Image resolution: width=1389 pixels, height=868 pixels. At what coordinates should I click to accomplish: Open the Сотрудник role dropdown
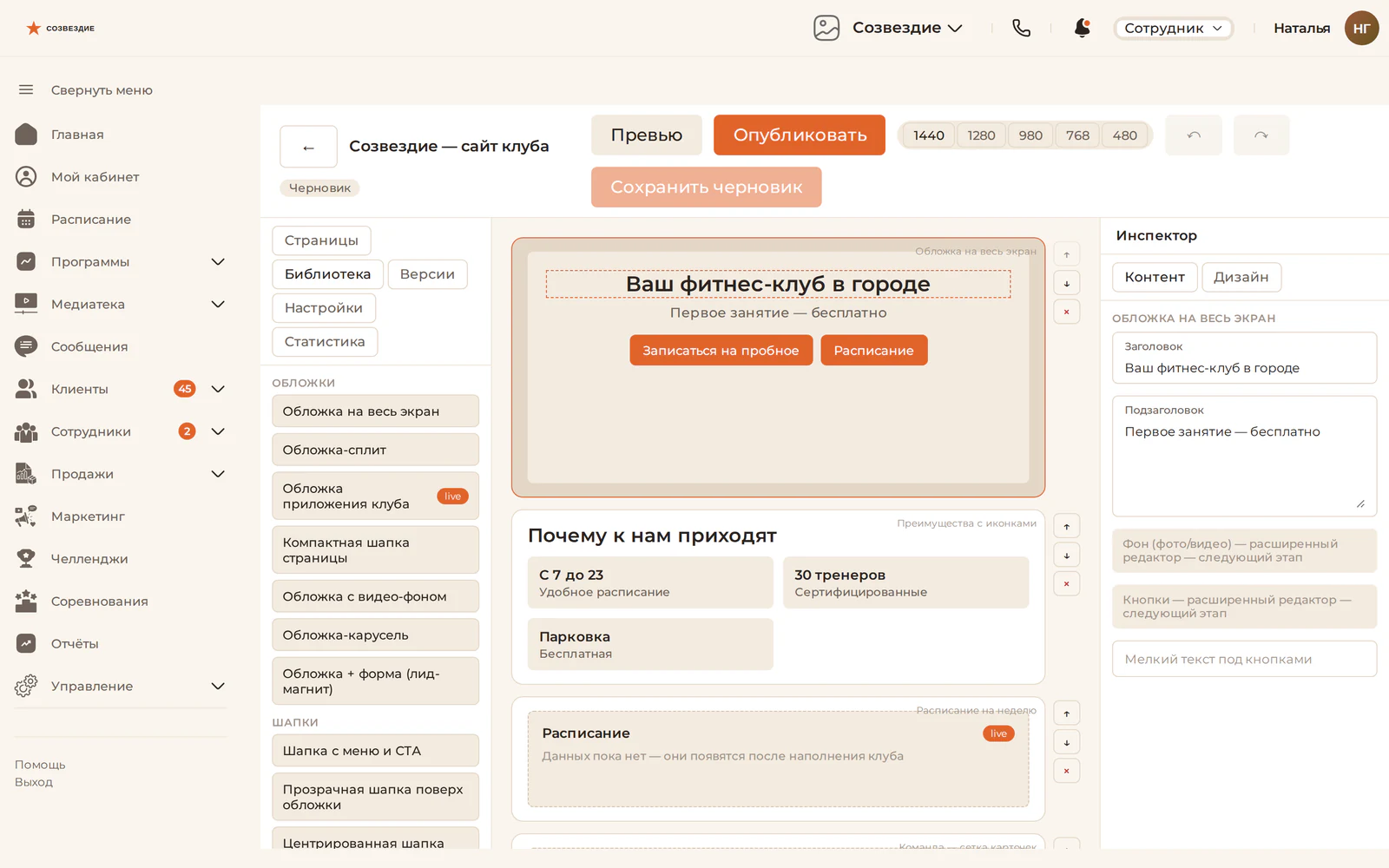[x=1173, y=28]
